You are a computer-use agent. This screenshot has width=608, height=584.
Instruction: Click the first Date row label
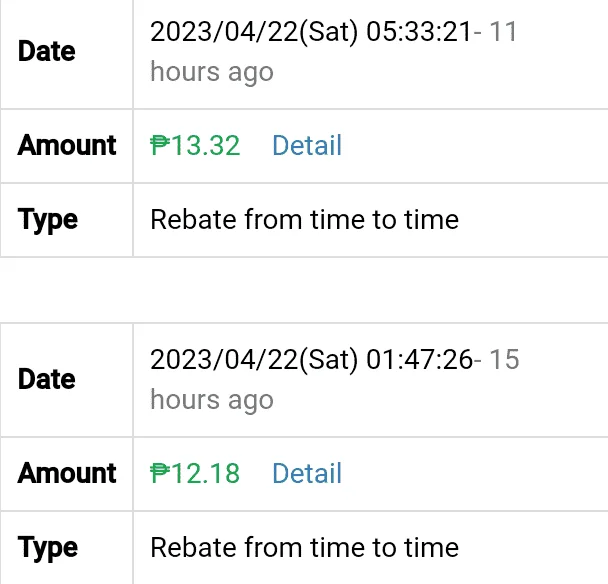47,52
